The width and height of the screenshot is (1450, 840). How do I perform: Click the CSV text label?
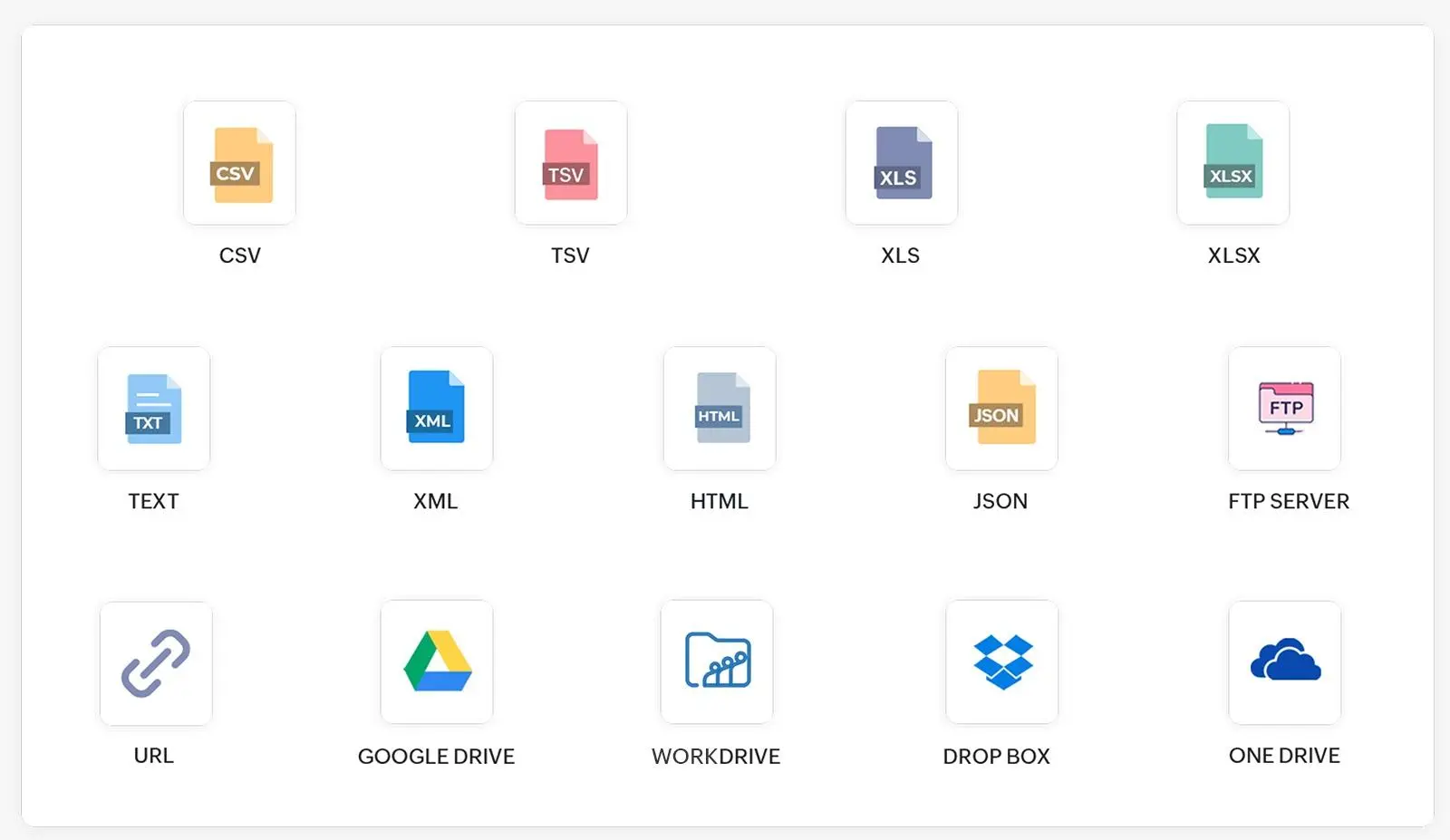click(x=240, y=256)
